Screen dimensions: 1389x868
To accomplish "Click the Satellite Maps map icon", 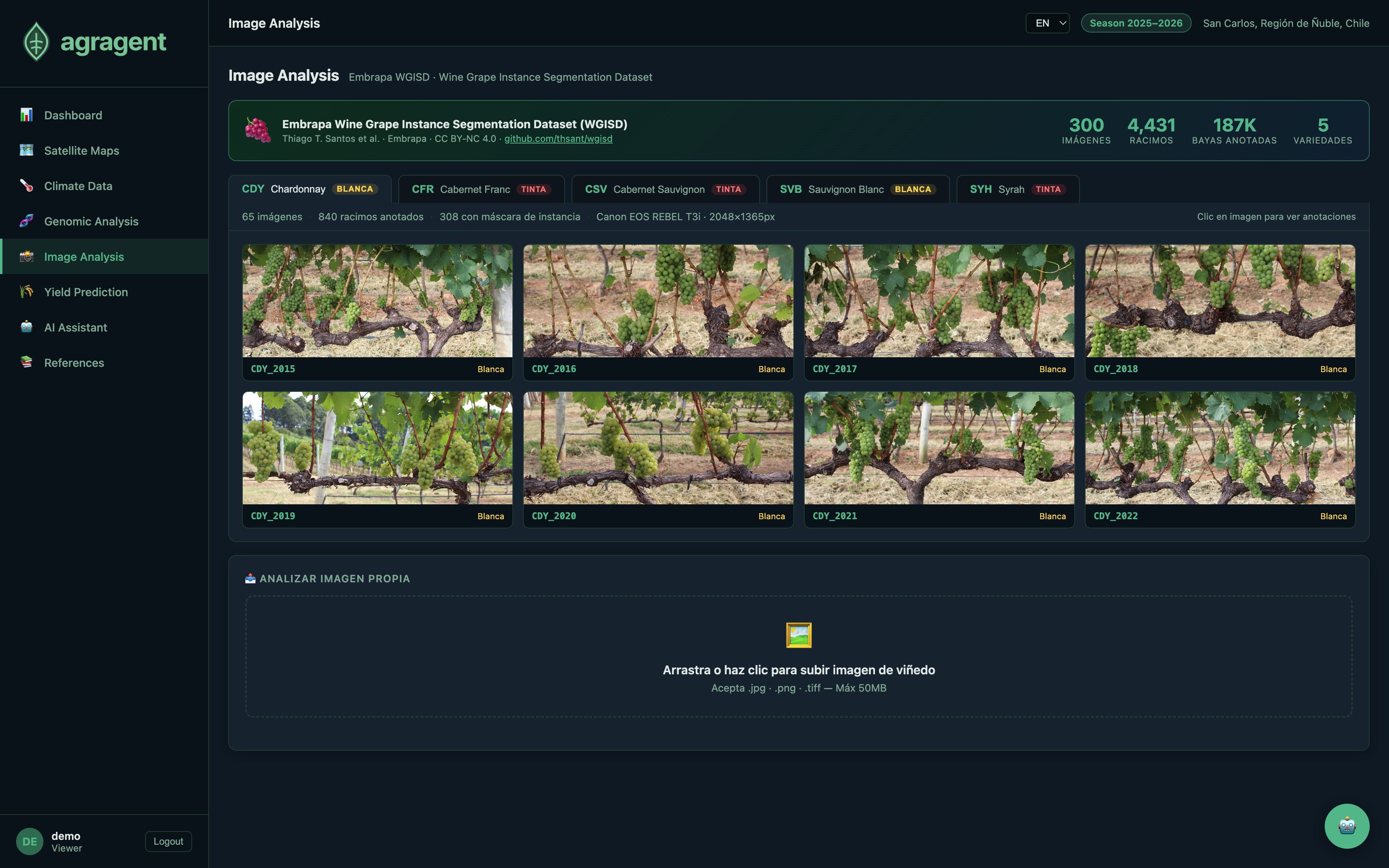I will pyautogui.click(x=27, y=150).
